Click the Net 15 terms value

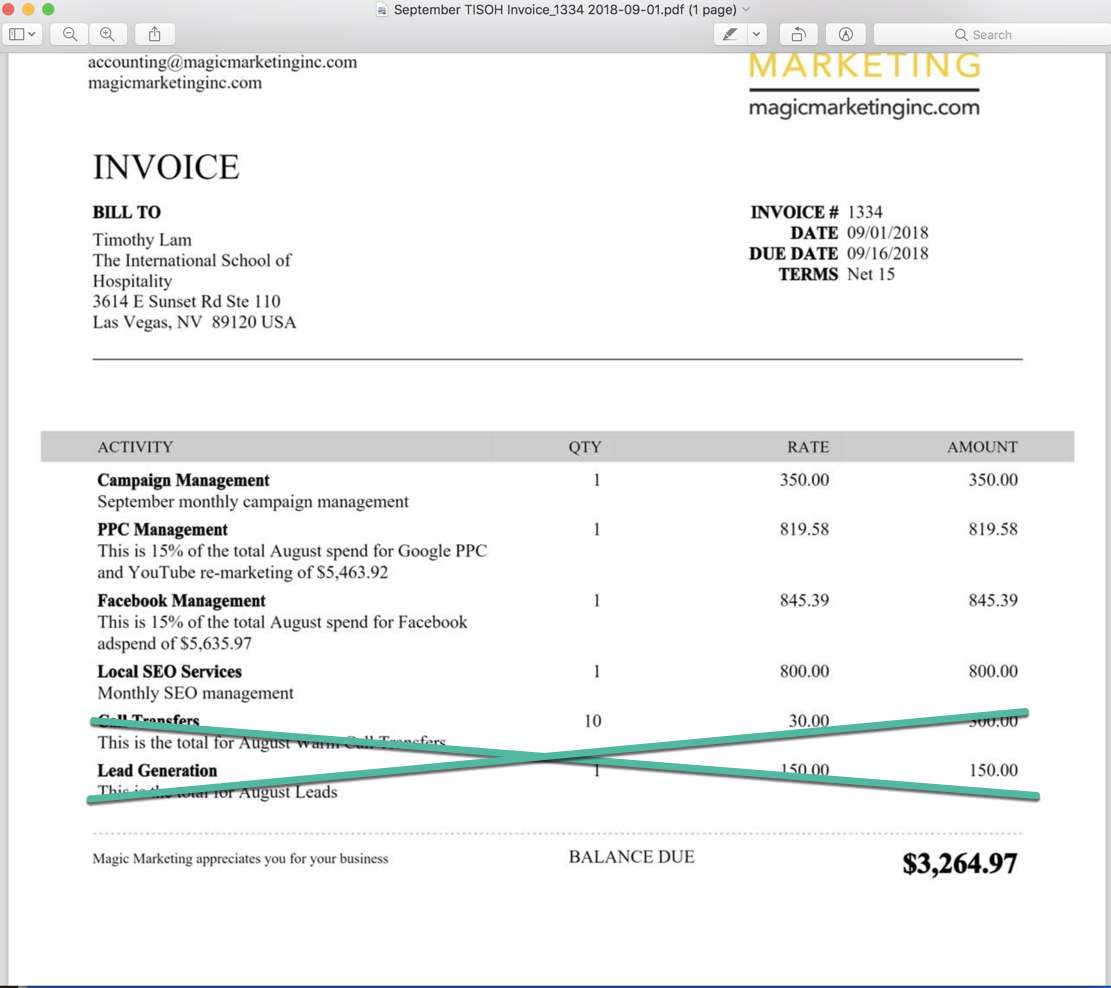(x=871, y=274)
